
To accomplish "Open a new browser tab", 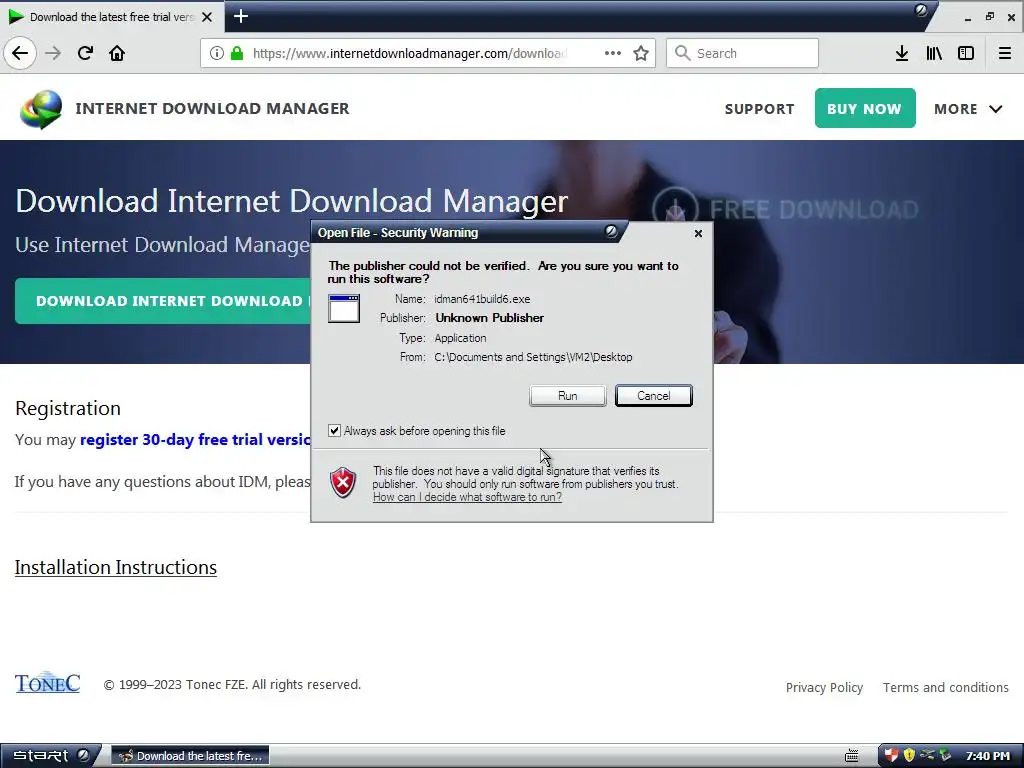I will point(240,16).
